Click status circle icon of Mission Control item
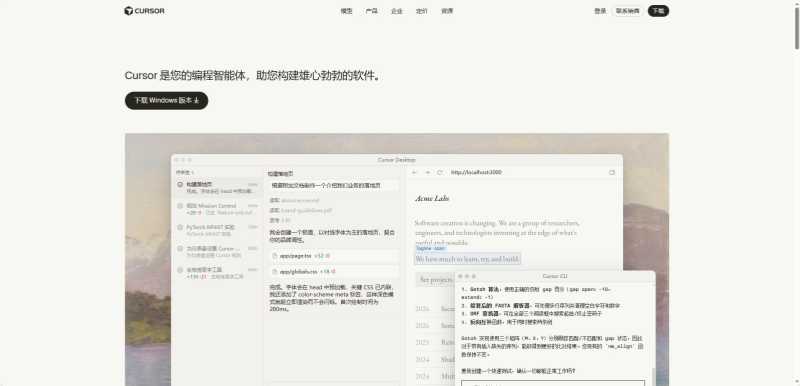This screenshot has width=800, height=386. tap(180, 206)
